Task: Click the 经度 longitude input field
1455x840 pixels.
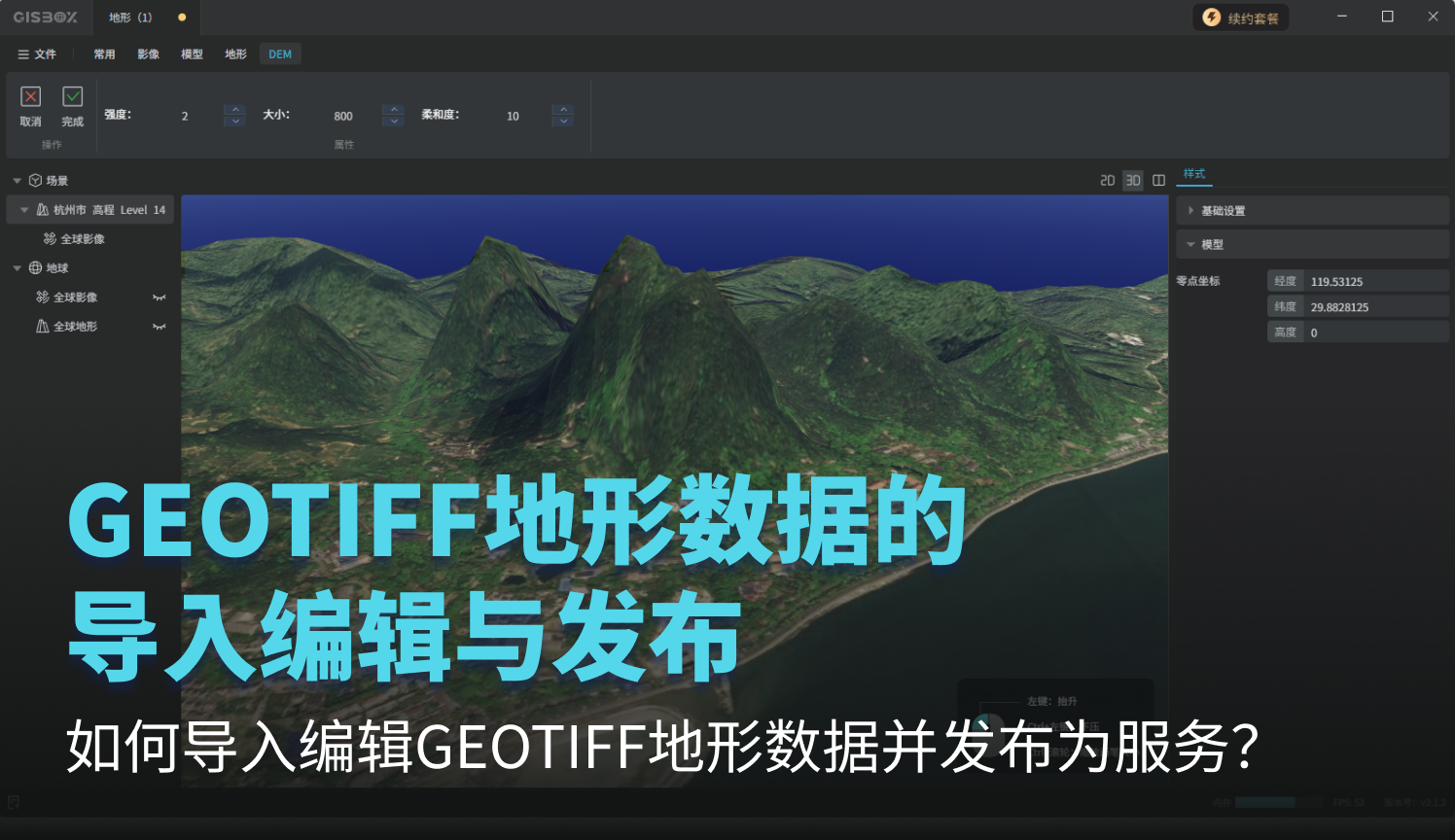Action: pyautogui.click(x=1374, y=281)
